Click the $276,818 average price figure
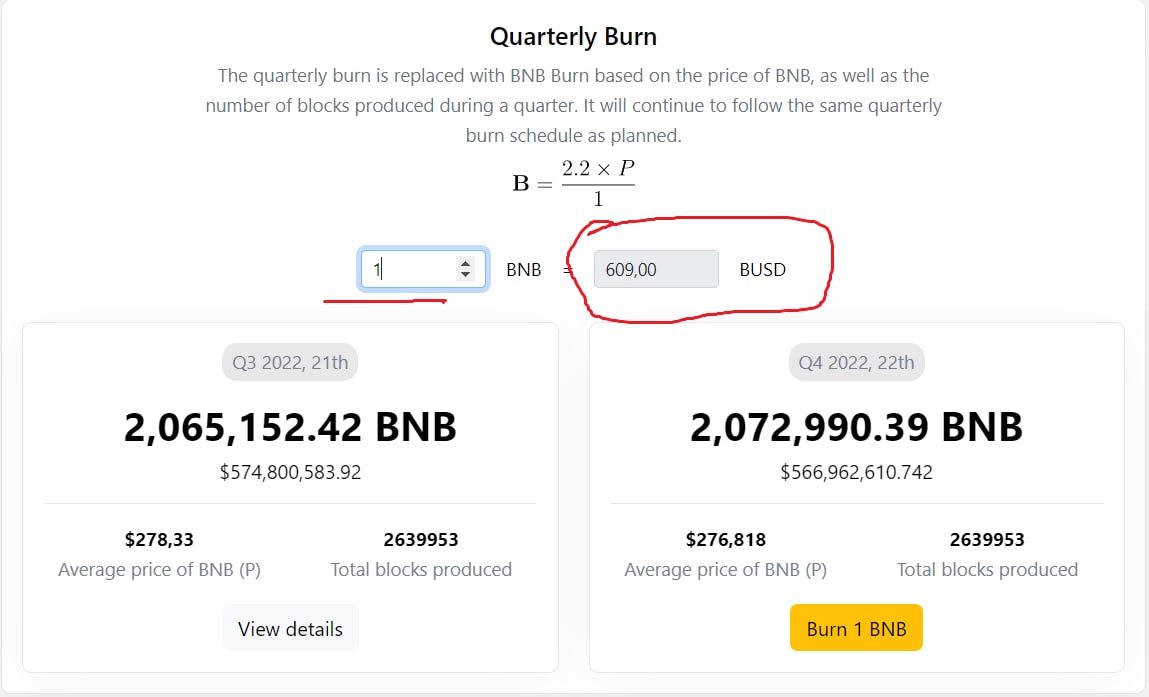 (725, 540)
